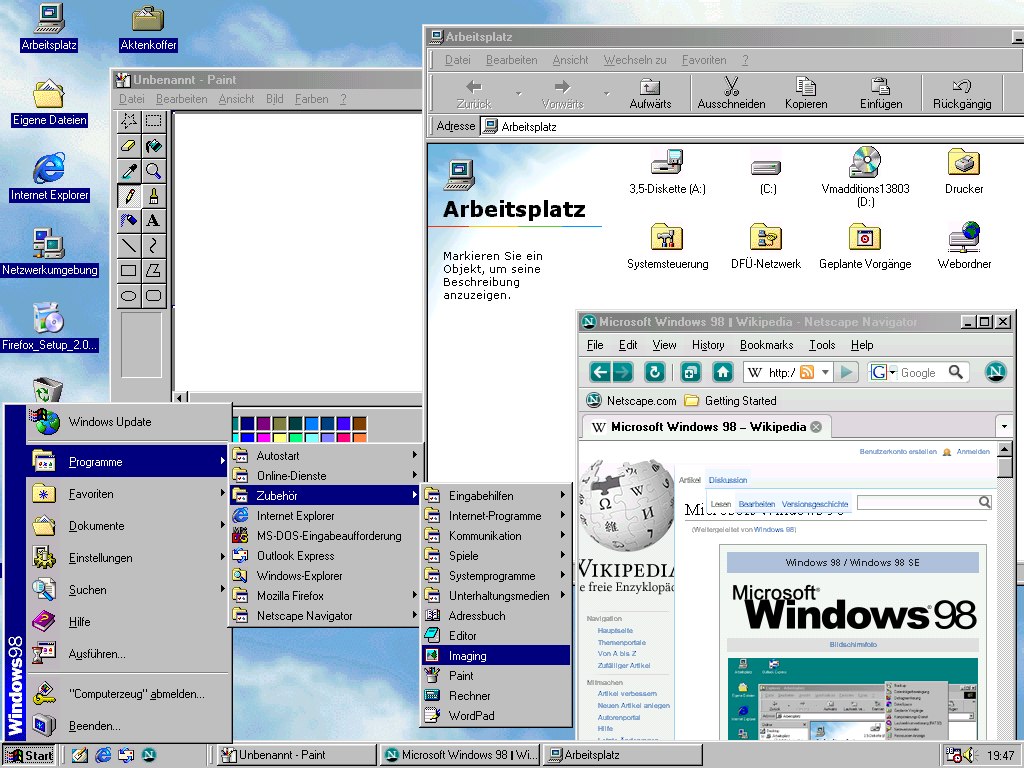
Task: Reload the page in Netscape Navigator
Action: tap(655, 372)
